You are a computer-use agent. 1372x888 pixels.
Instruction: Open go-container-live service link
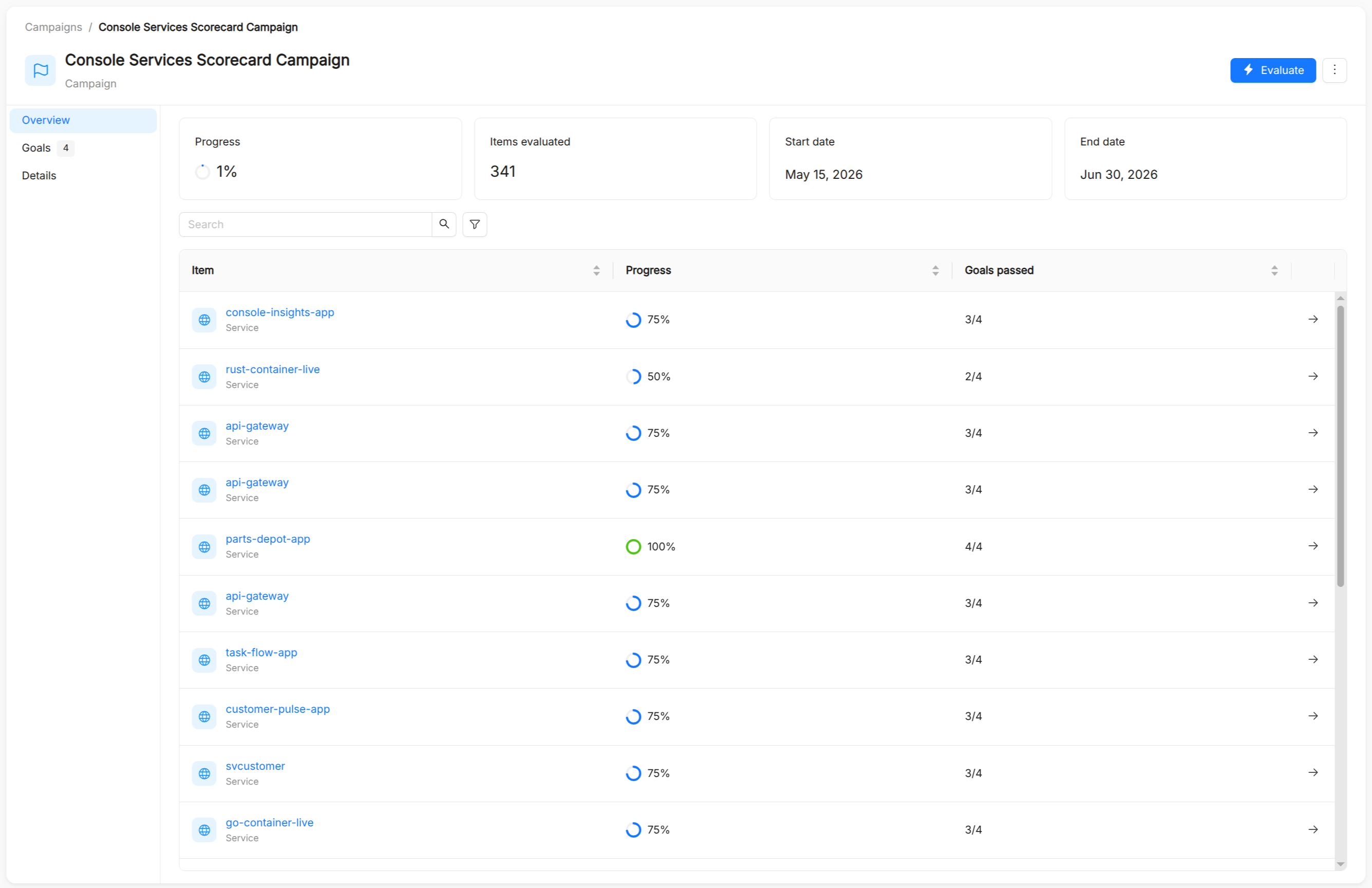point(270,822)
